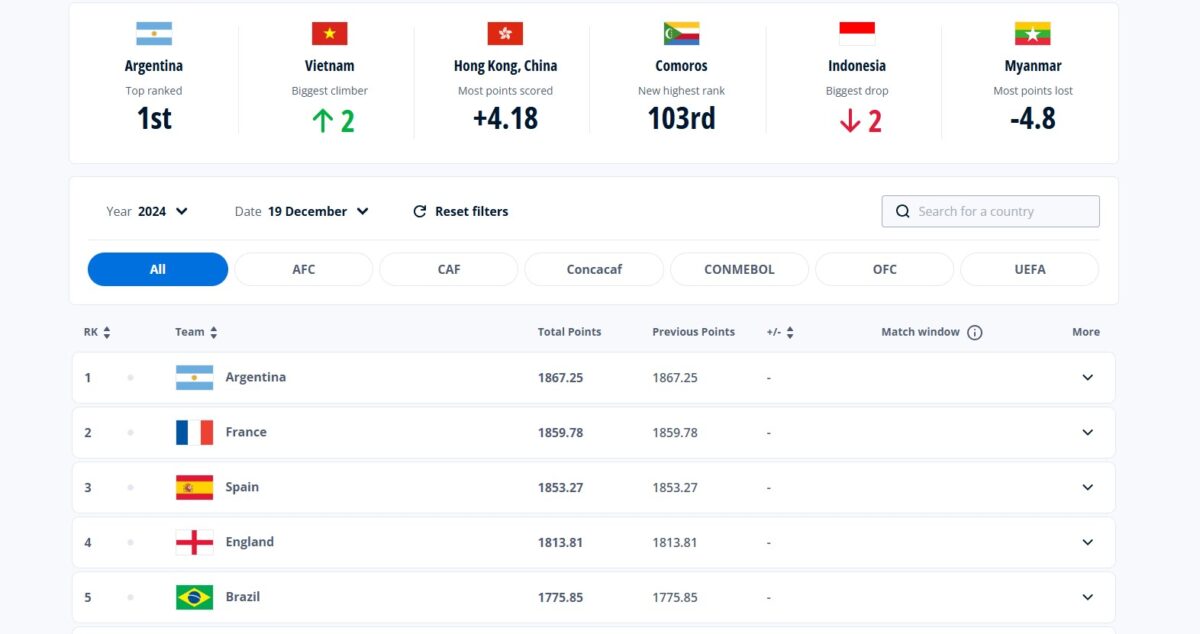Click the Reset filters button
1200x634 pixels.
(x=460, y=211)
